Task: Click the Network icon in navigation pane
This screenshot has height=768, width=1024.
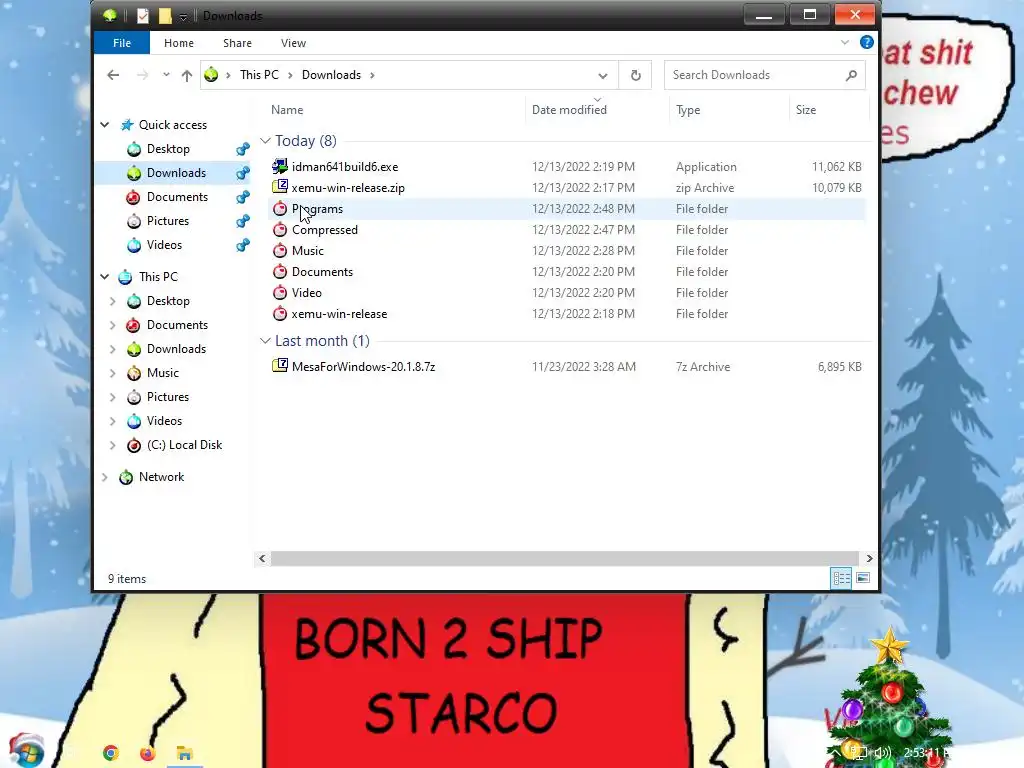Action: pyautogui.click(x=126, y=477)
